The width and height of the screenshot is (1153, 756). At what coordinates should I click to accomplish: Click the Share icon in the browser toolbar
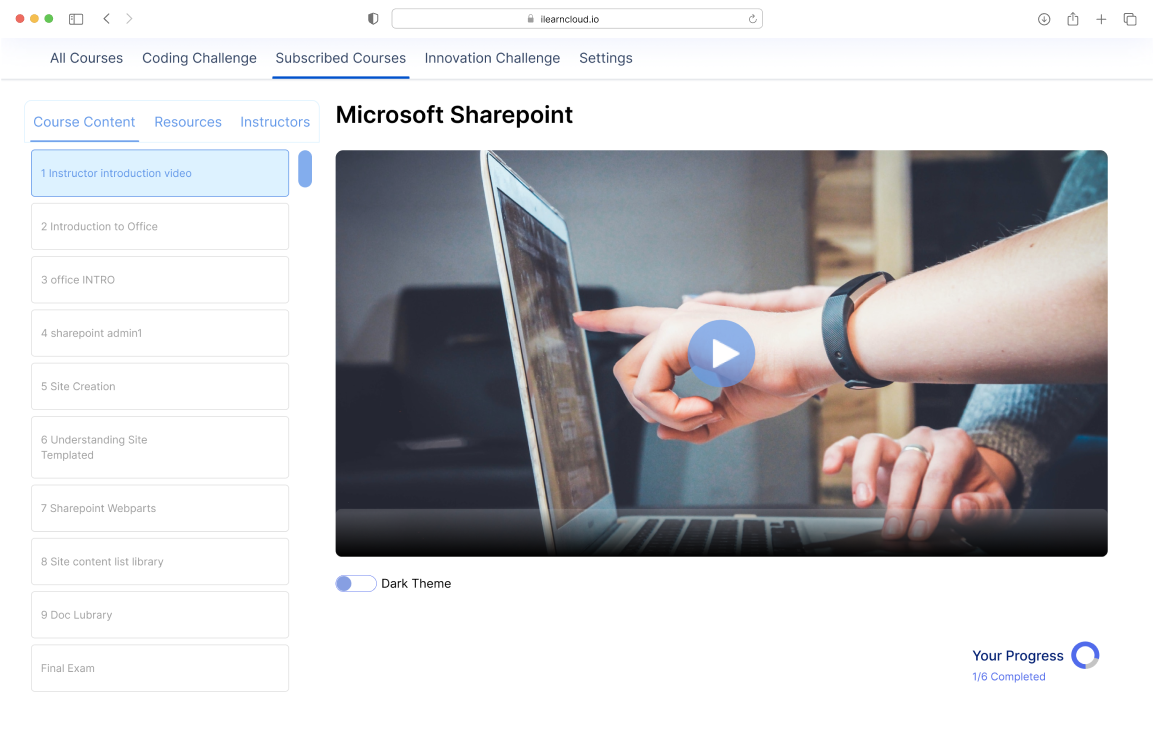(1072, 18)
